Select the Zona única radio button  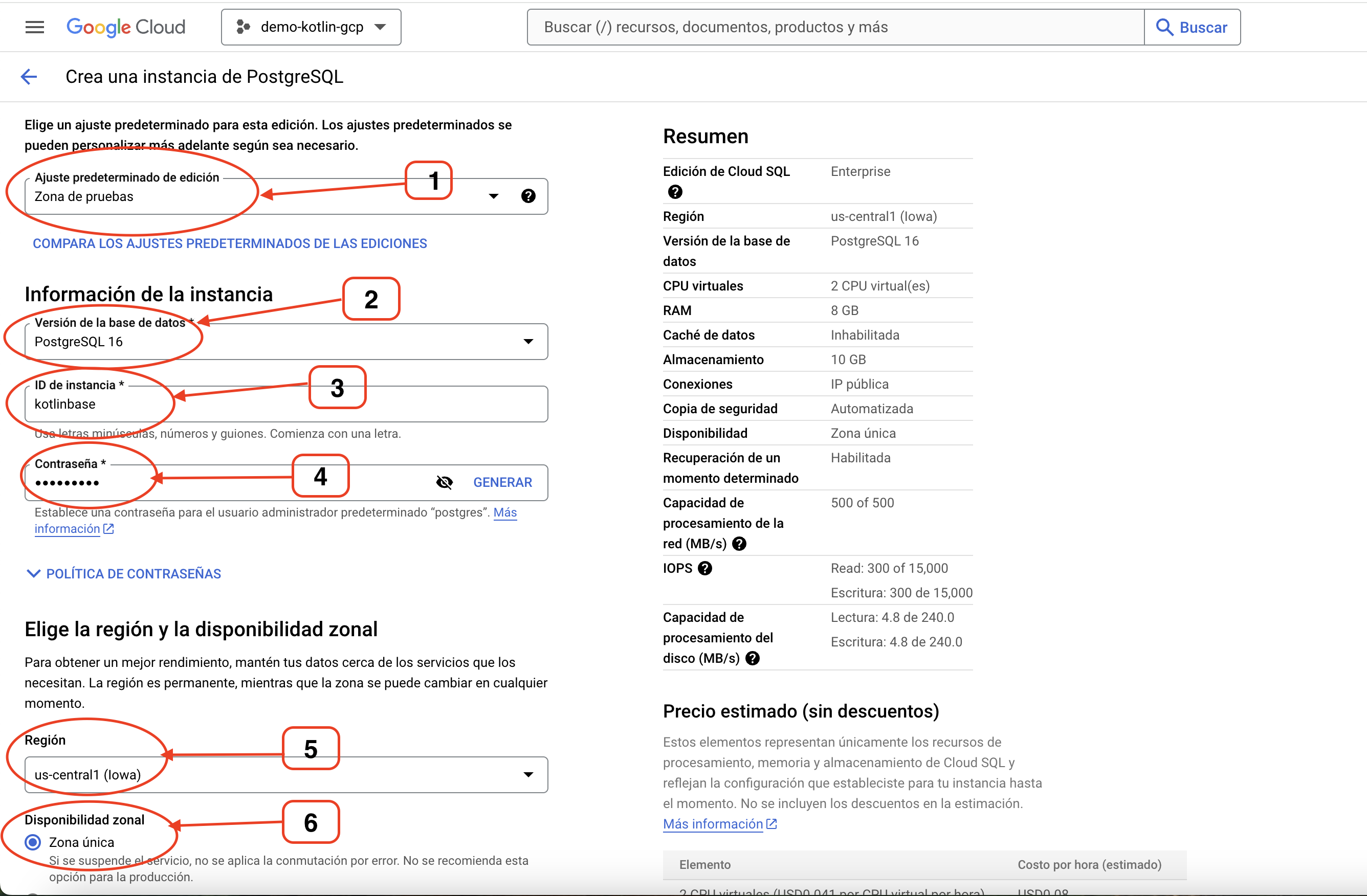click(33, 842)
